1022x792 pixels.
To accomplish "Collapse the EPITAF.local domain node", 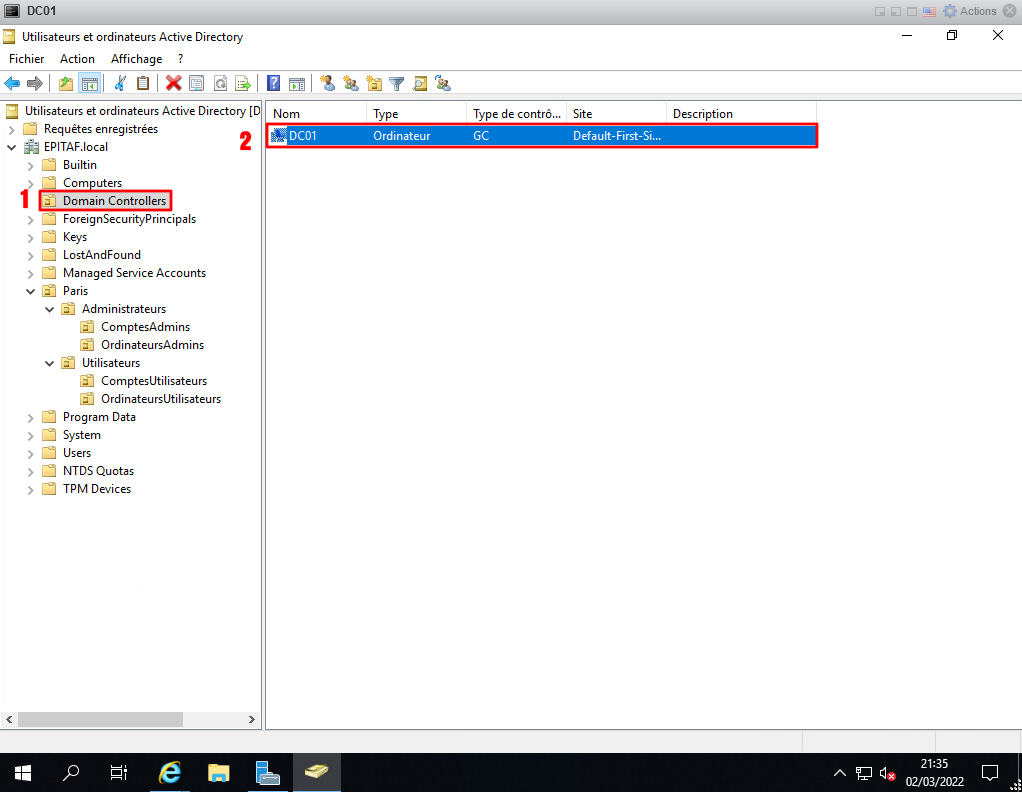I will tap(12, 147).
